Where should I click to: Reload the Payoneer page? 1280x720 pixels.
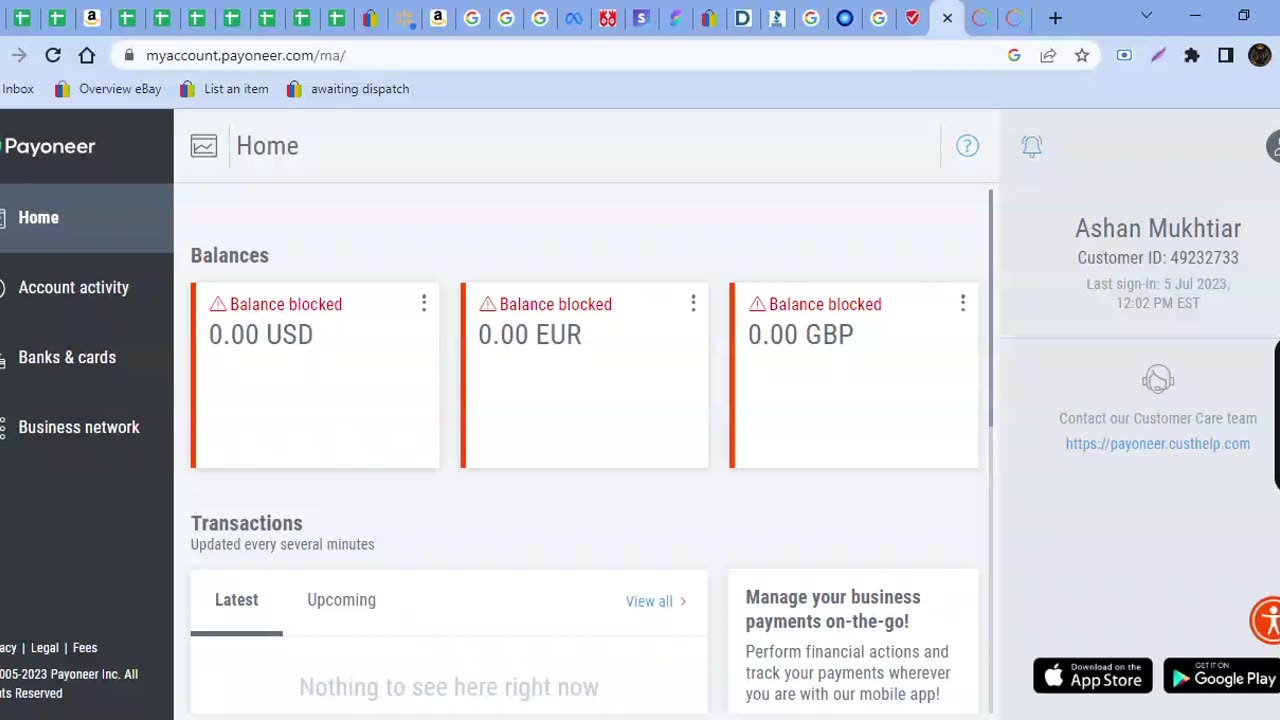click(x=53, y=56)
